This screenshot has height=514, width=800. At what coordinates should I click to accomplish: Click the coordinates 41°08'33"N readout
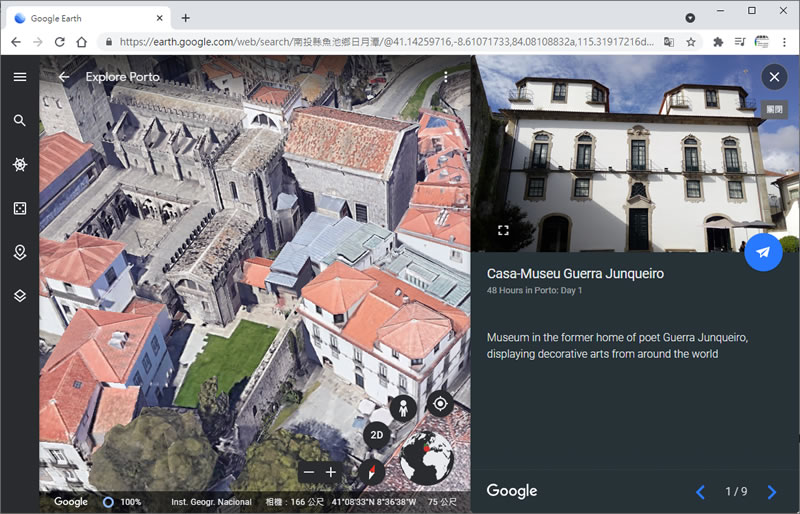[x=374, y=502]
